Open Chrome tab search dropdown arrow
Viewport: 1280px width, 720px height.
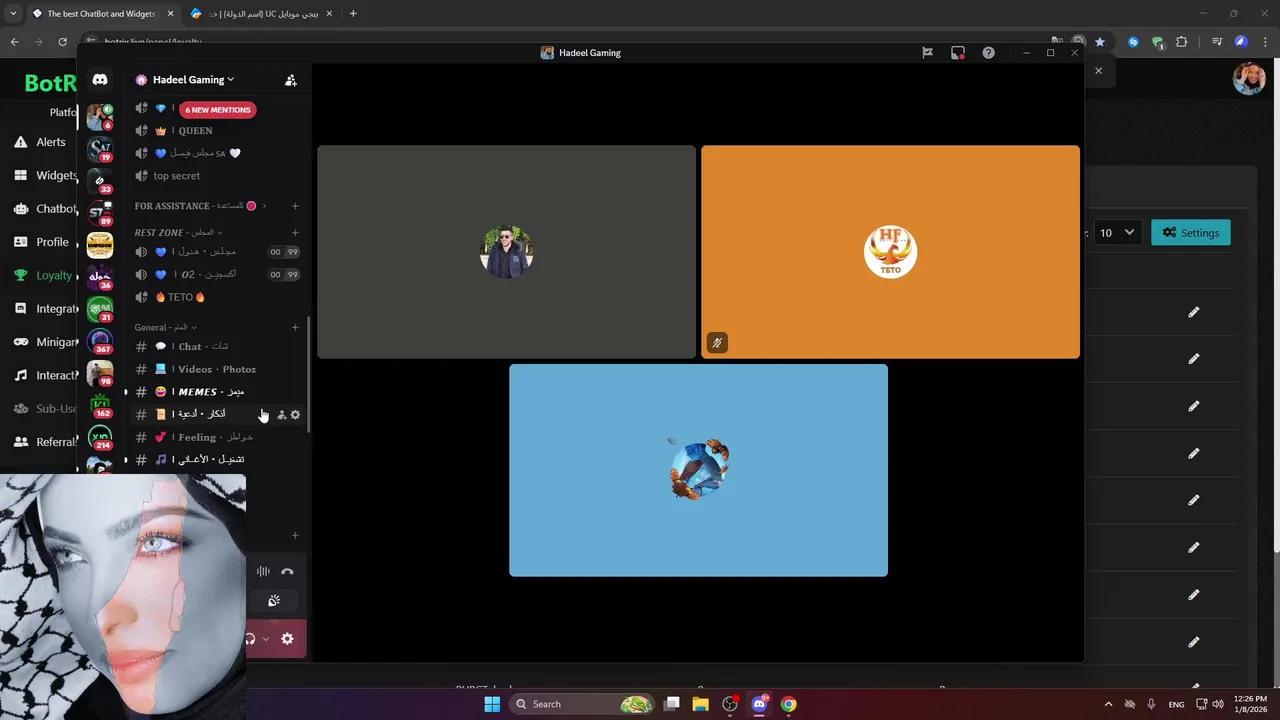(x=13, y=14)
